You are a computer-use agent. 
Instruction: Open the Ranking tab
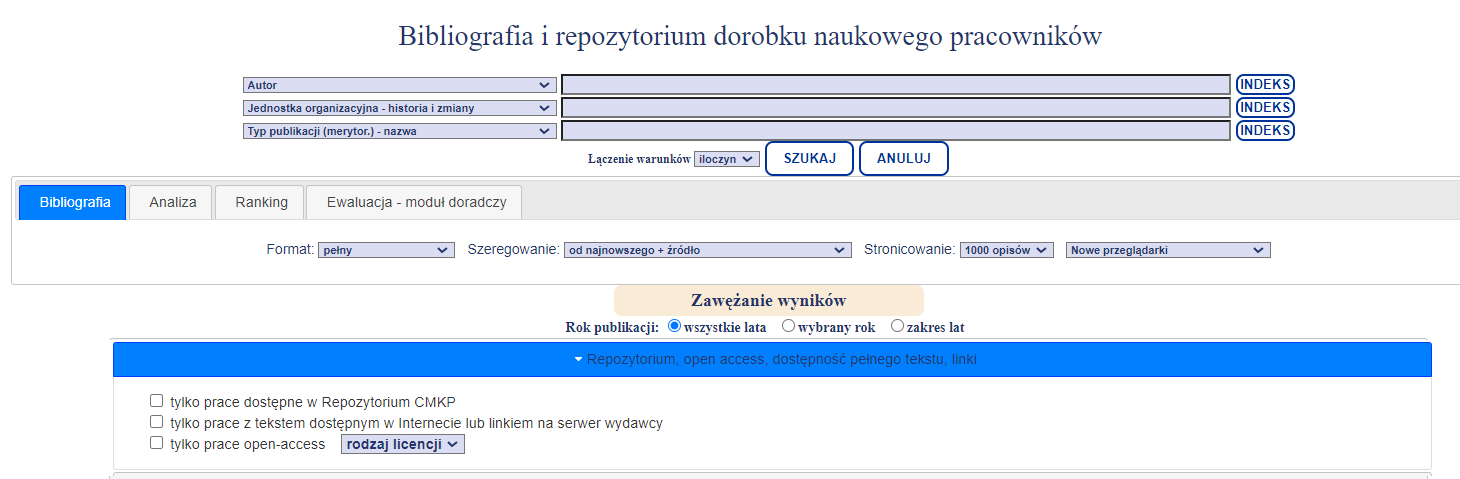[x=261, y=202]
